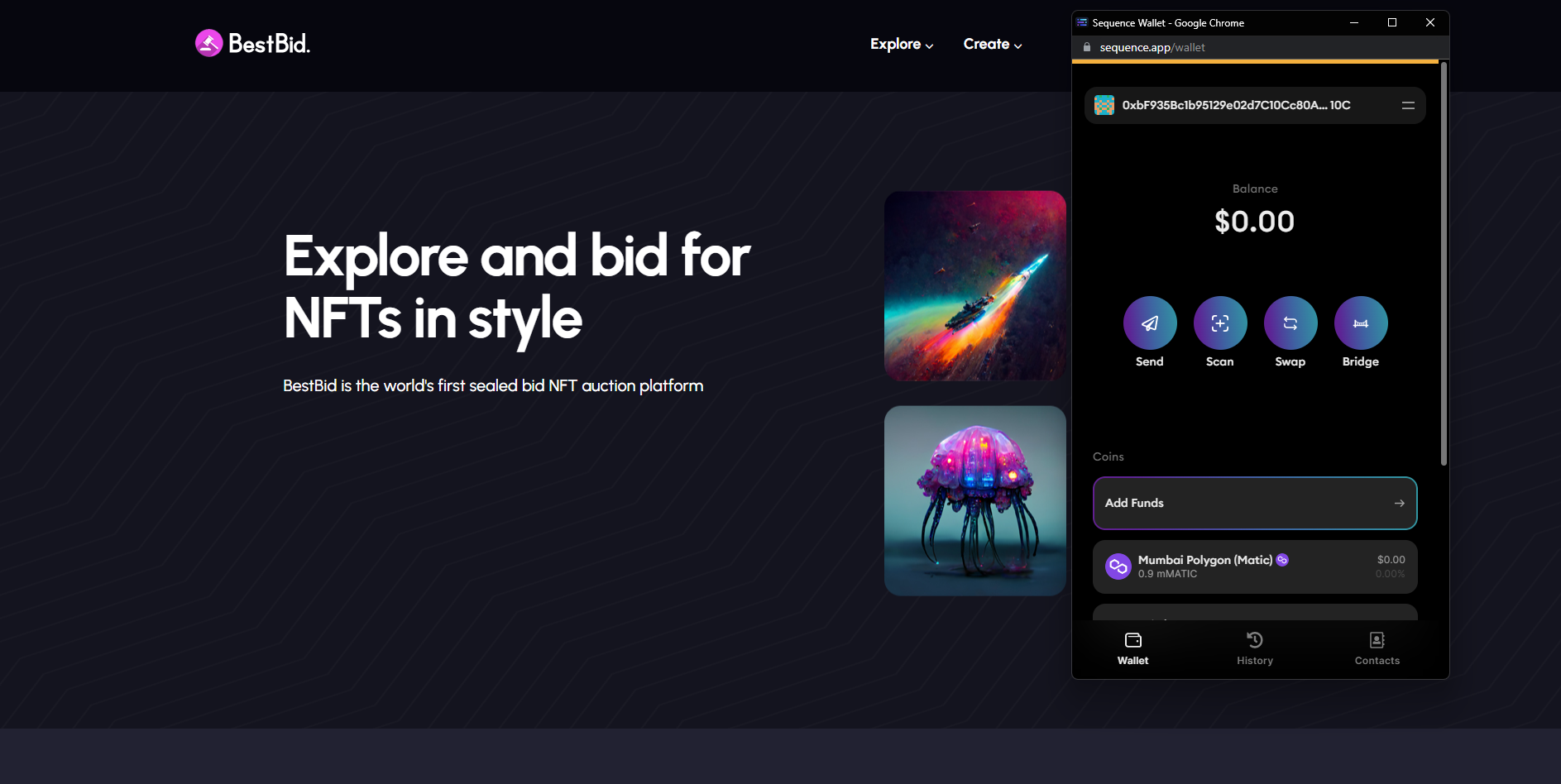Switch to the History tab
The width and height of the screenshot is (1561, 784).
coord(1254,648)
